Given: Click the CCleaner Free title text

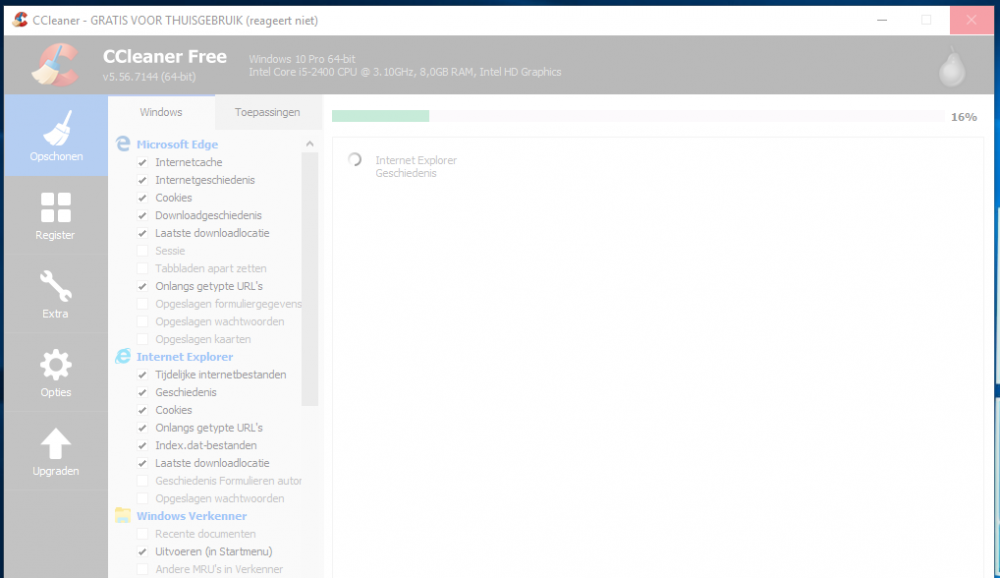Looking at the screenshot, I should coord(165,56).
